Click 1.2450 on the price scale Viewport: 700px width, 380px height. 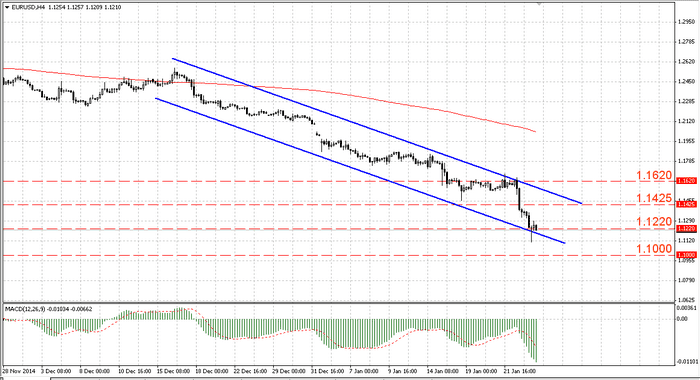(686, 82)
